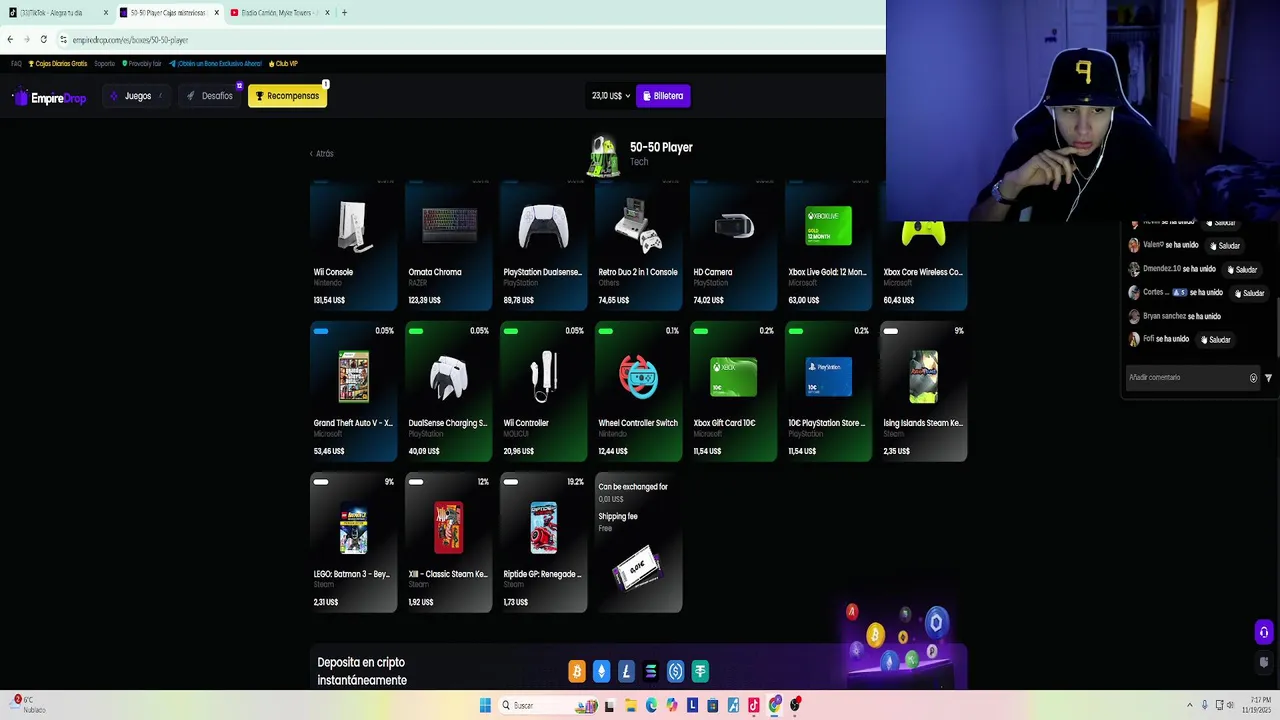Viewport: 1280px width, 720px height.
Task: Reload the page with the refresh icon
Action: [x=43, y=39]
